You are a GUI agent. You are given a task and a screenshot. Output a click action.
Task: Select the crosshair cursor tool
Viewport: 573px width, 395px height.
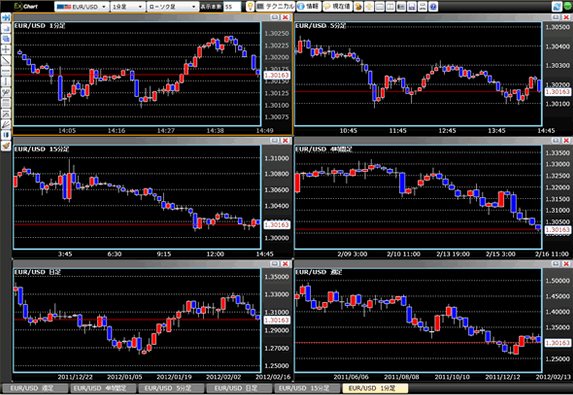click(x=6, y=49)
